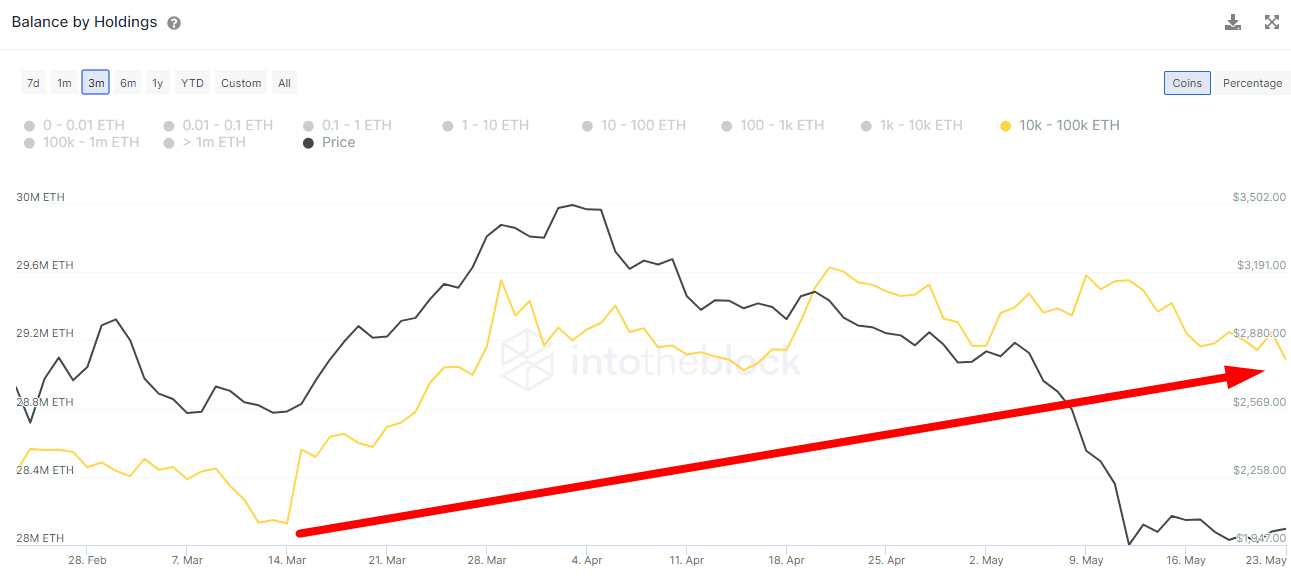1291x580 pixels.
Task: Show the 1k - 10k ETH series
Action: (x=920, y=125)
